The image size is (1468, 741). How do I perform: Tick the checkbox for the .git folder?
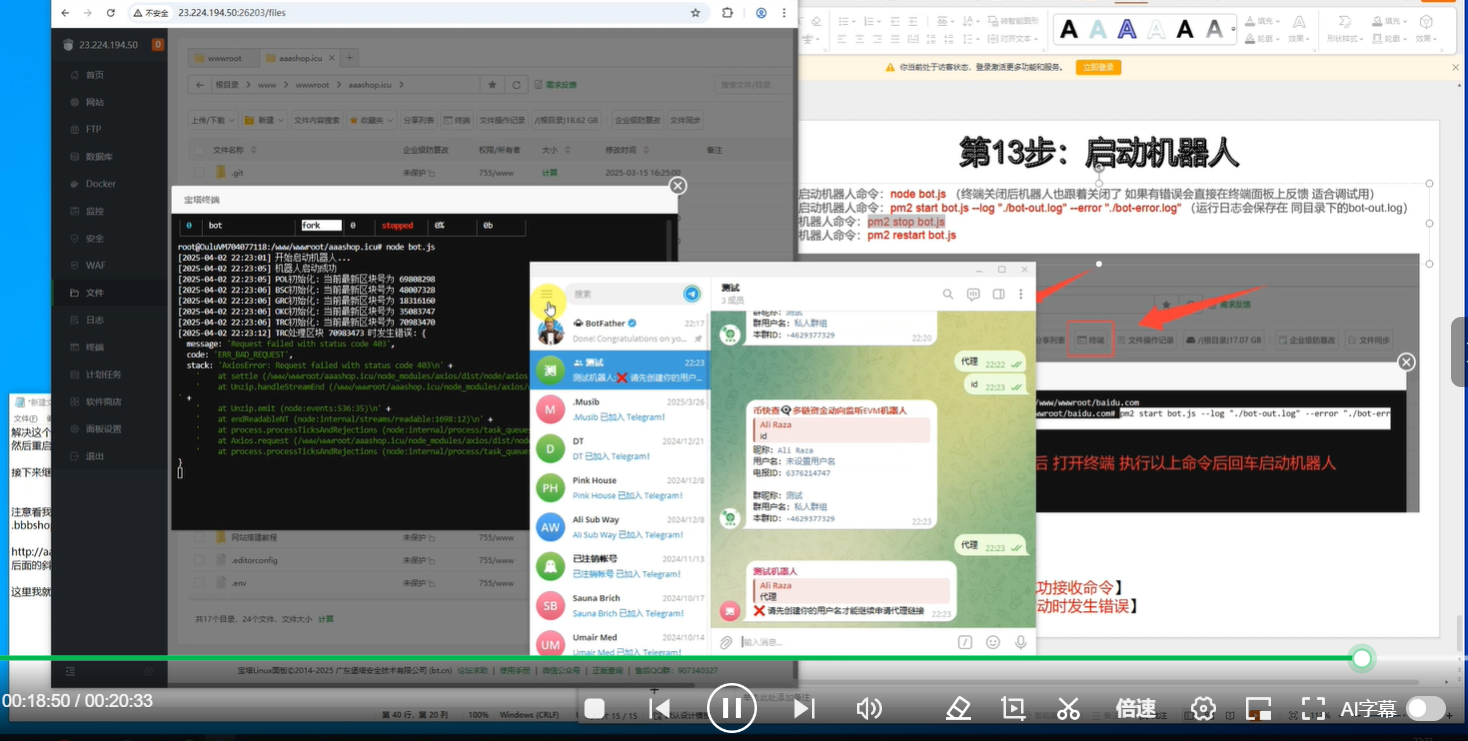200,172
